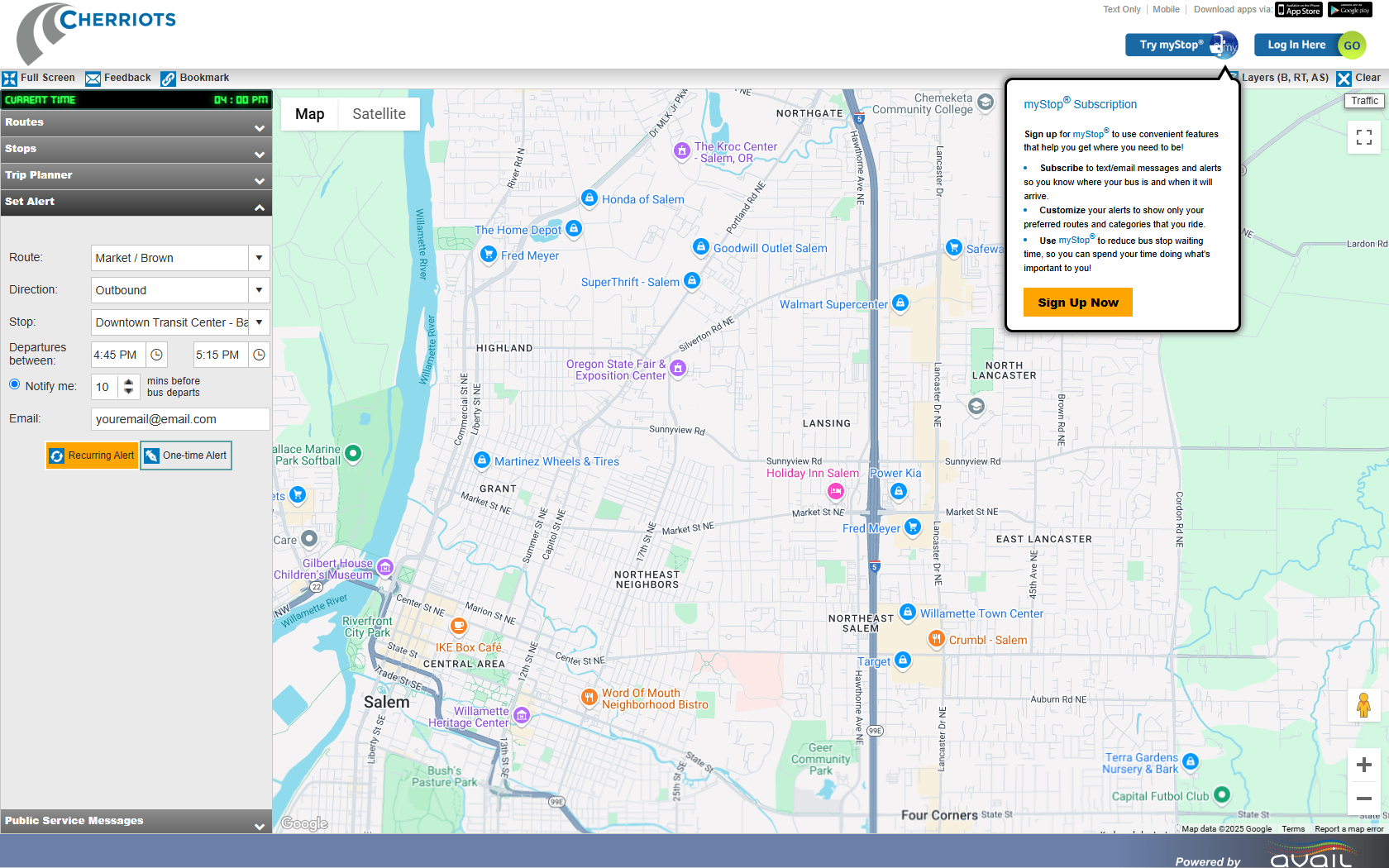Click the Full Screen icon
Viewport: 1389px width, 868px height.
(x=10, y=79)
